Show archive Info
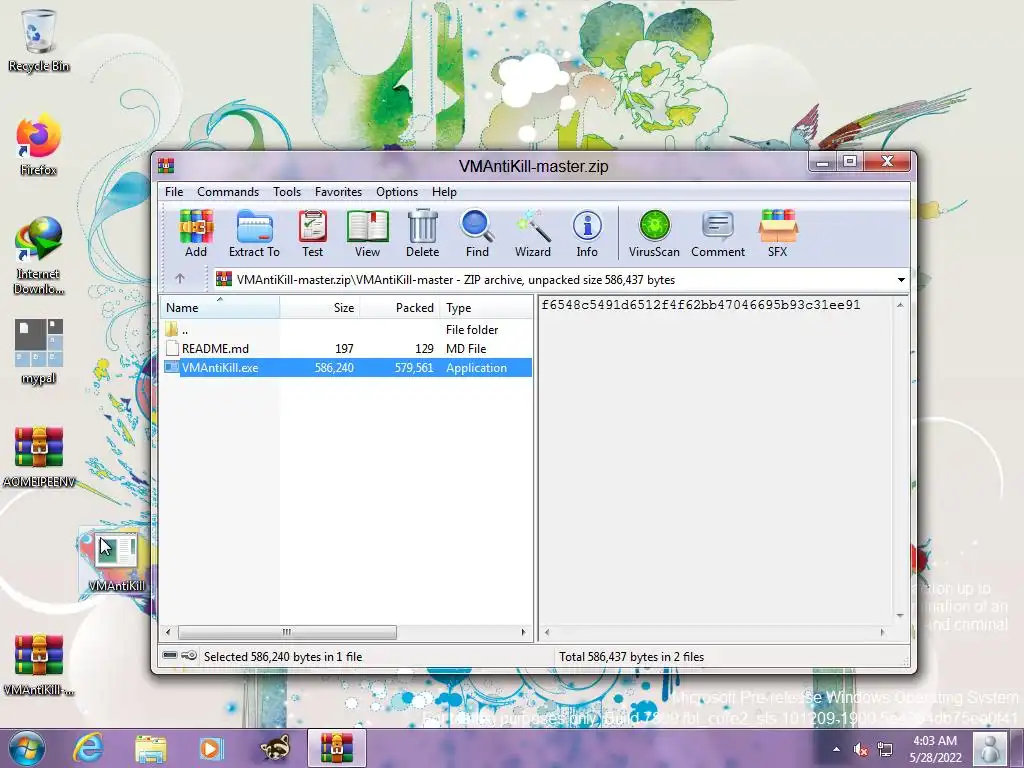 coord(586,233)
